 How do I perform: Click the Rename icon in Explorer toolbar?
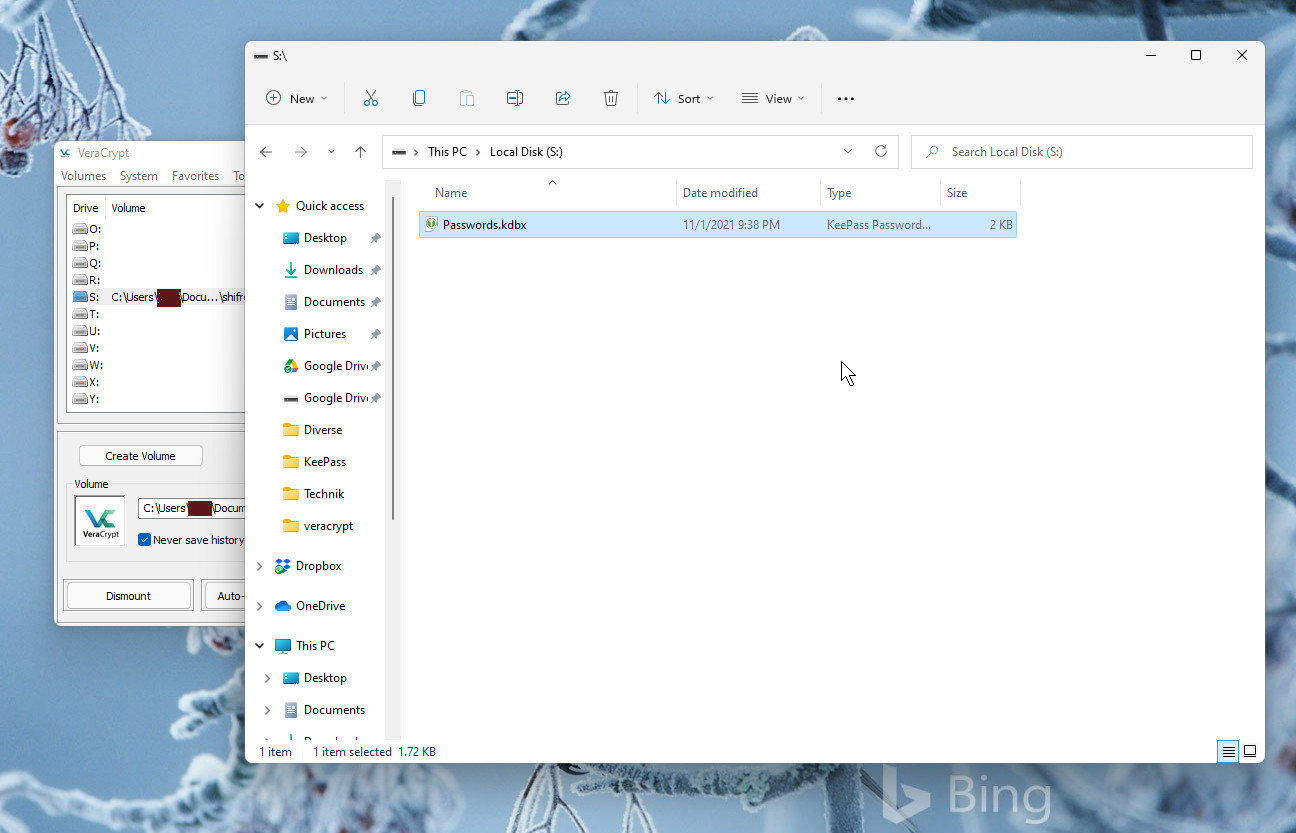515,98
